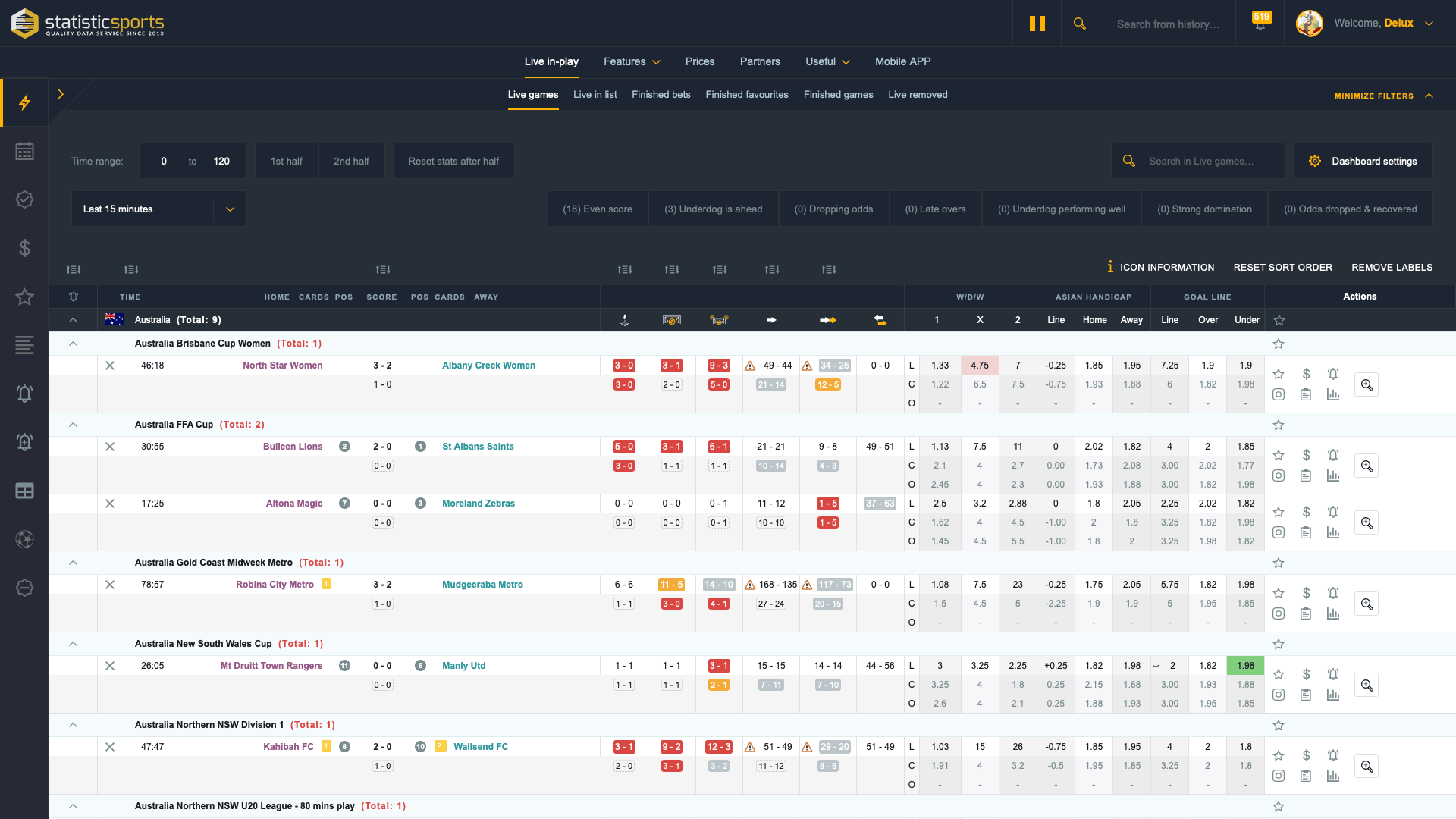Click the RESET SORT ORDER button
The height and width of the screenshot is (819, 1456).
(1283, 267)
